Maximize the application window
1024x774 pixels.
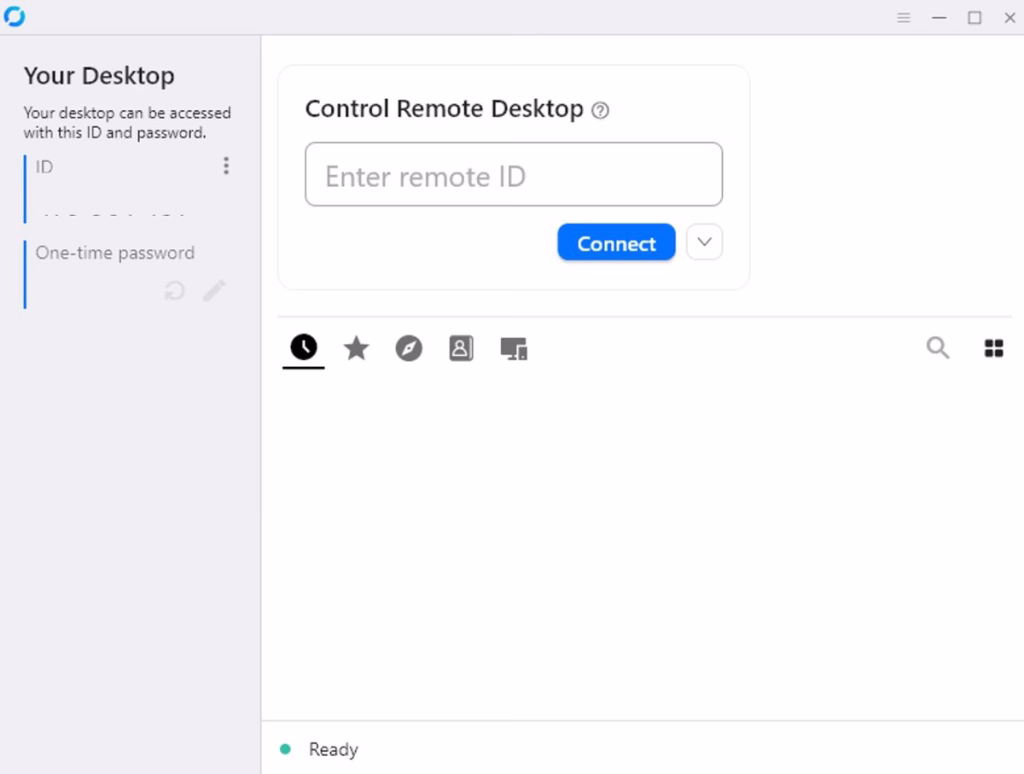[974, 18]
